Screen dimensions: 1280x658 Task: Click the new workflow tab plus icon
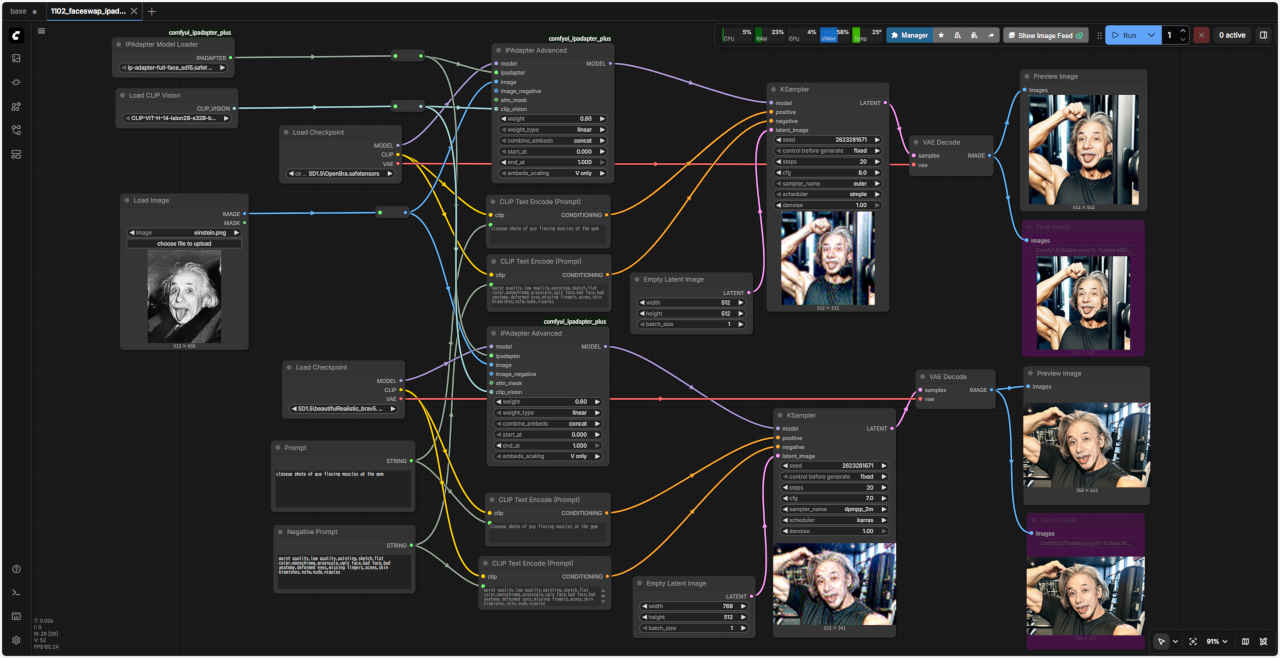click(152, 11)
